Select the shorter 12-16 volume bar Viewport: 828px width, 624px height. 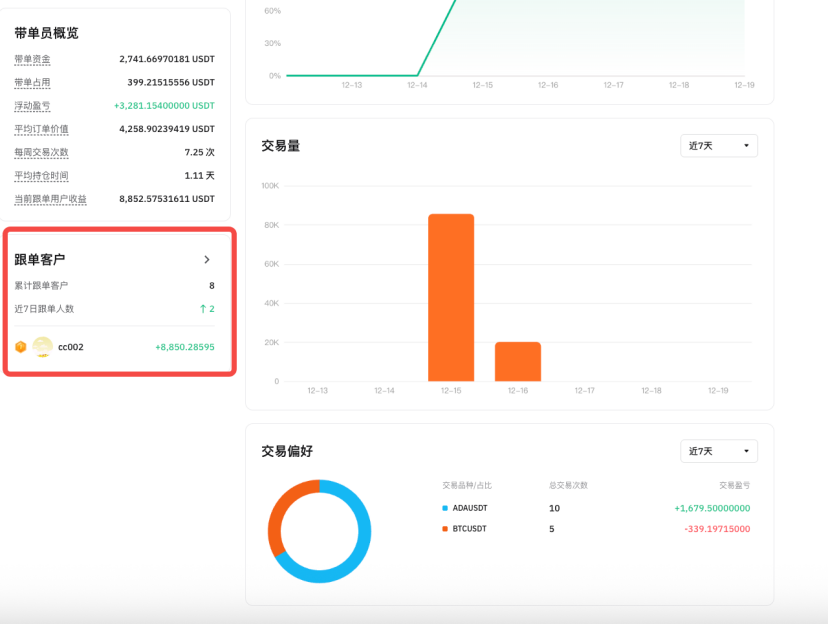click(517, 362)
